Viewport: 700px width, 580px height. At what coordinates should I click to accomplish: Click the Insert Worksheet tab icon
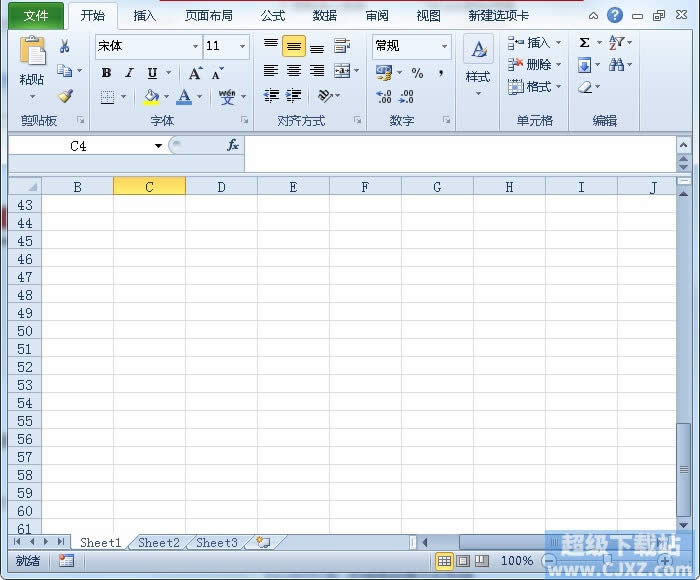263,542
